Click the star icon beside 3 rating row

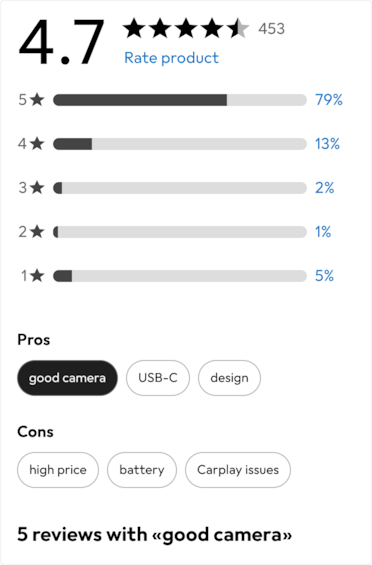[x=37, y=187]
